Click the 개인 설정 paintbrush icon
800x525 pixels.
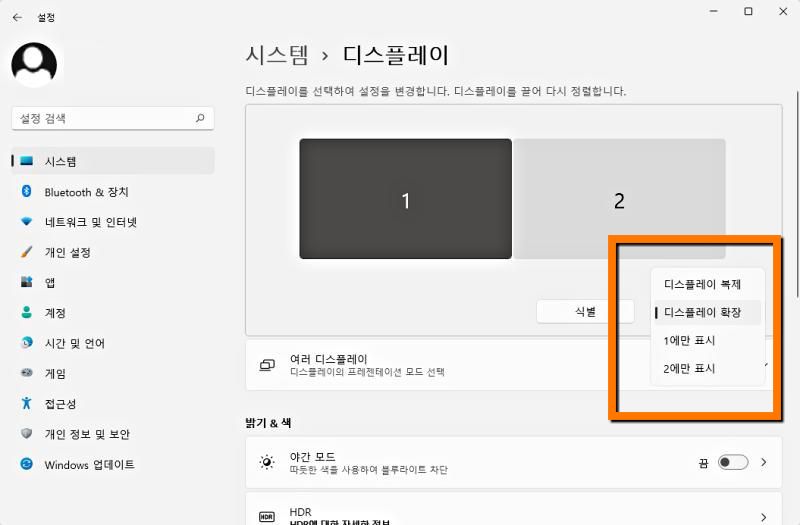27,252
